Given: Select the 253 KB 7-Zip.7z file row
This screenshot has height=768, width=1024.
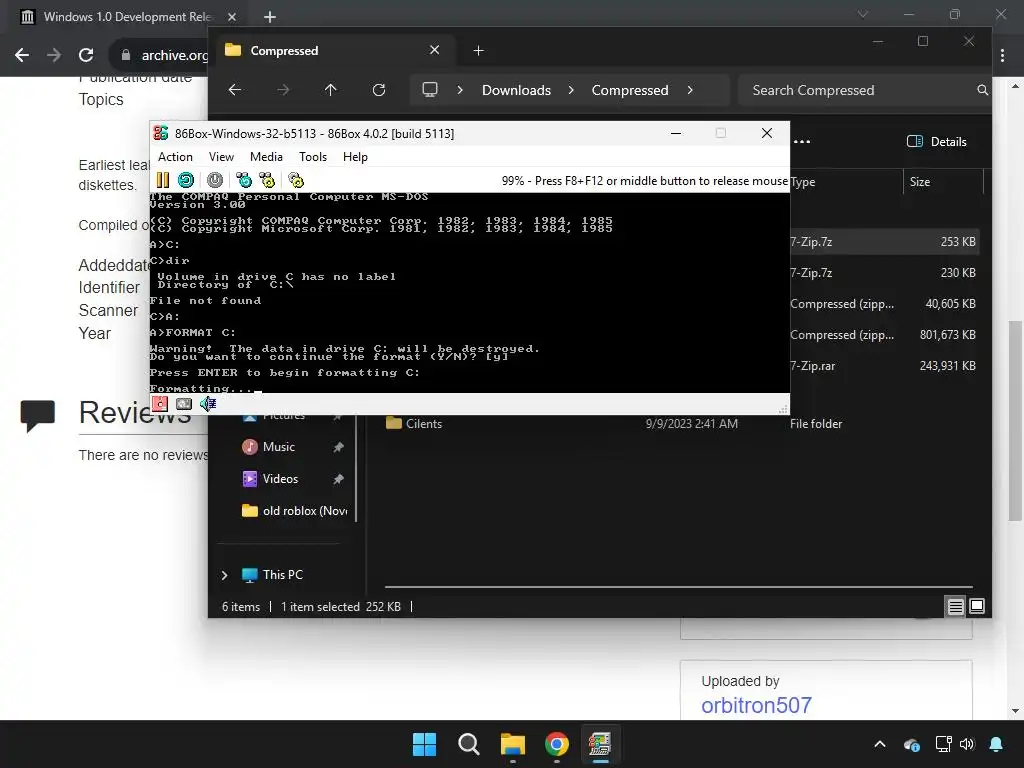Looking at the screenshot, I should tap(885, 242).
